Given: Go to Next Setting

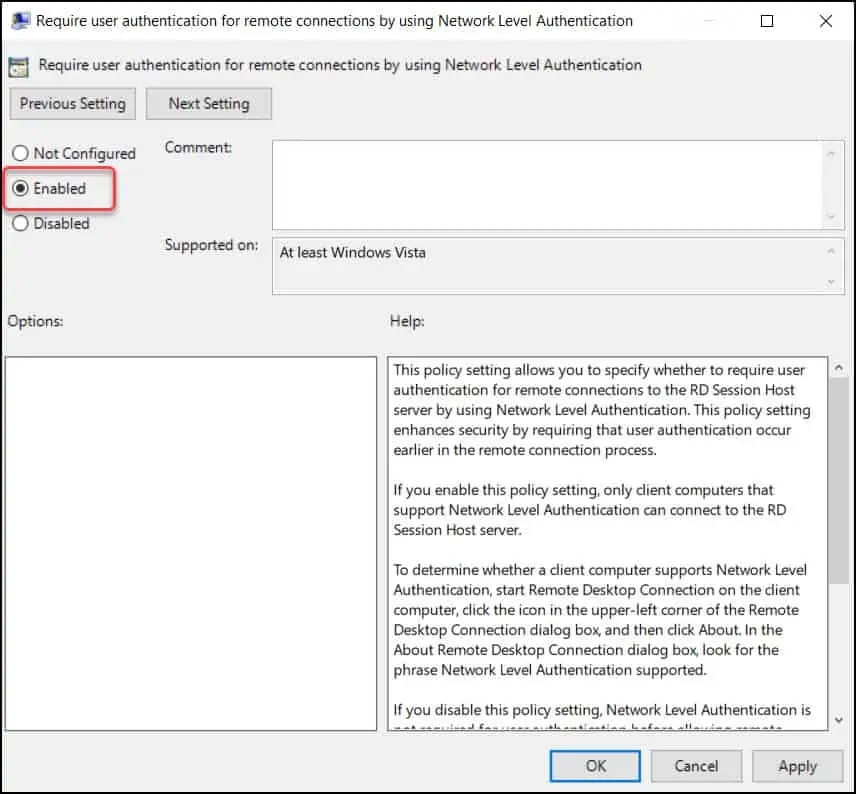Looking at the screenshot, I should tap(209, 104).
